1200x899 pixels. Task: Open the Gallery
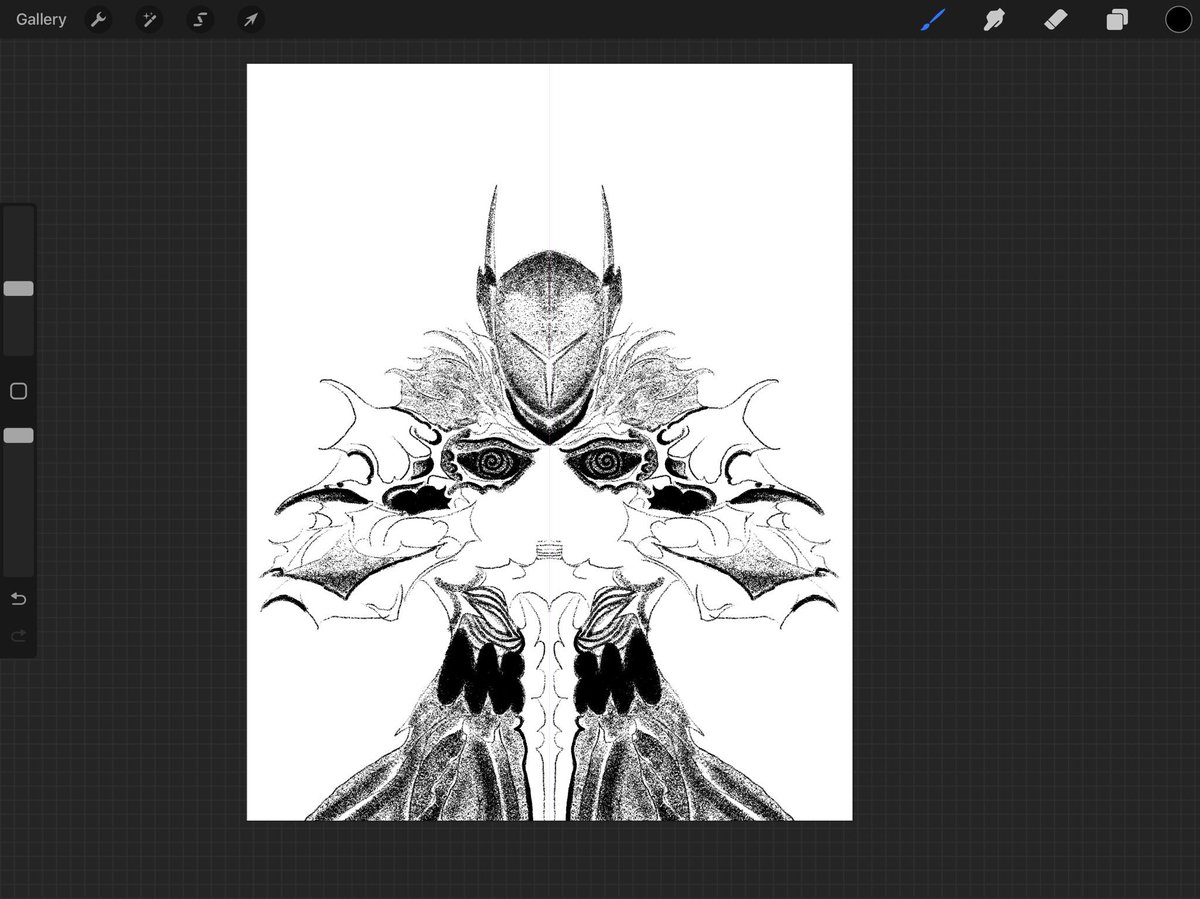tap(41, 20)
